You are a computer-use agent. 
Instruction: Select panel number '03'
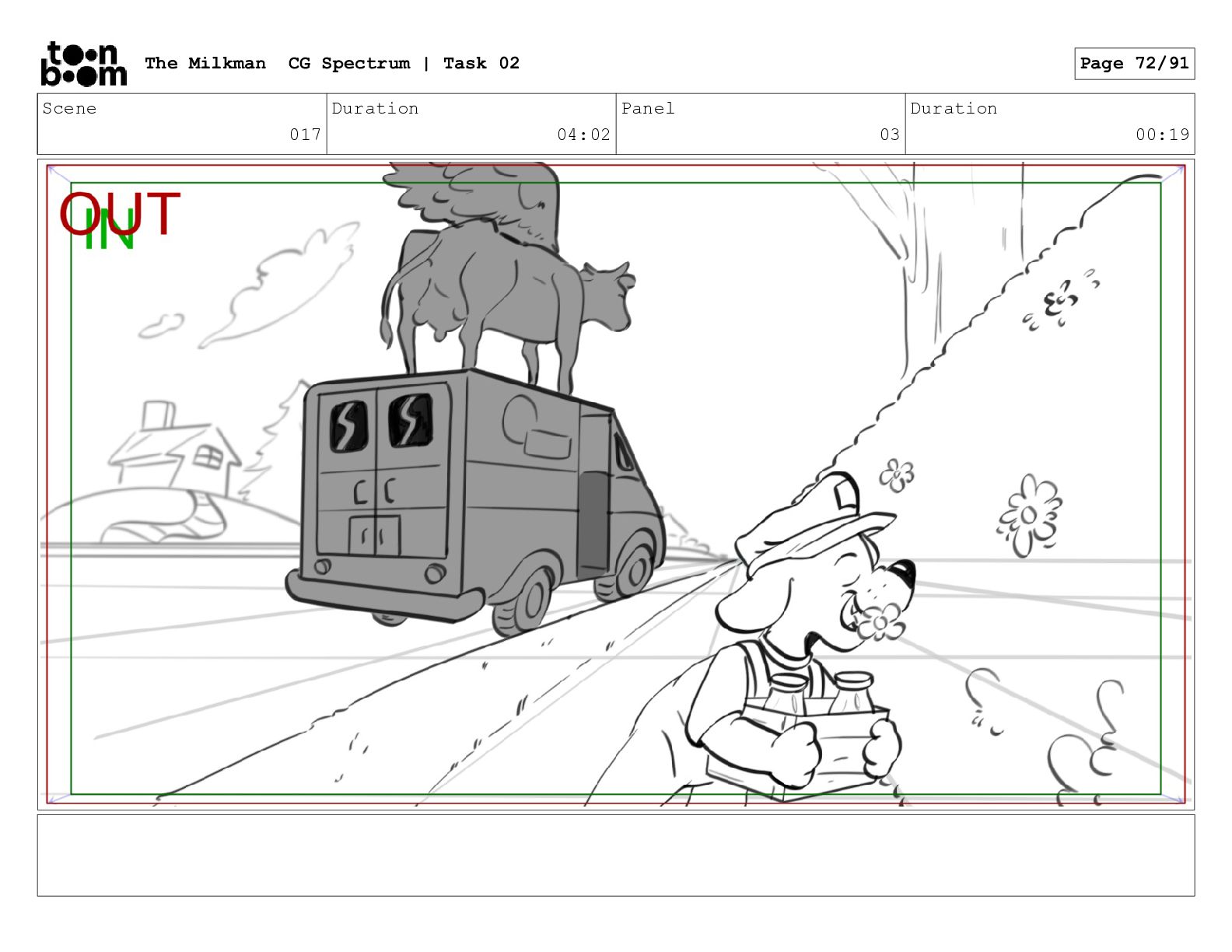pos(890,135)
